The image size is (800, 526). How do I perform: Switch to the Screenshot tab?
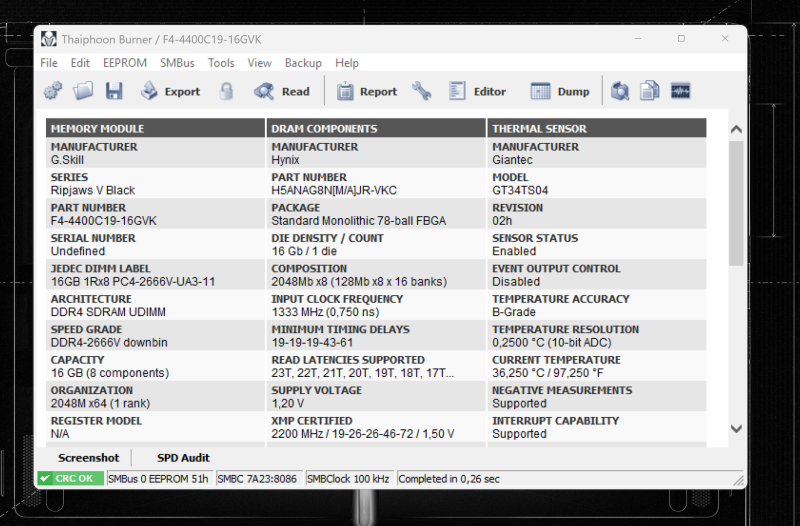88,458
